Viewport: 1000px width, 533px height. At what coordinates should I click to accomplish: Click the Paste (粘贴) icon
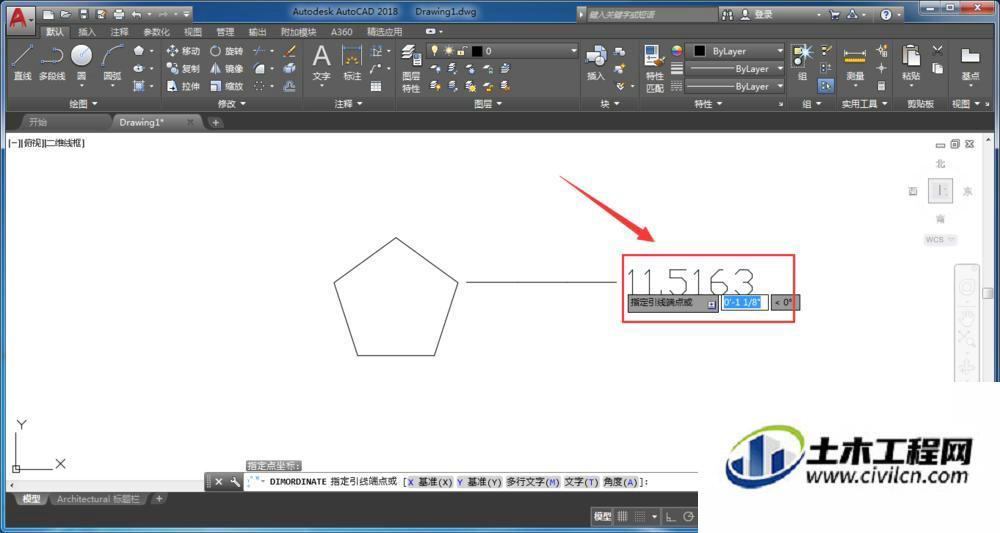[911, 62]
